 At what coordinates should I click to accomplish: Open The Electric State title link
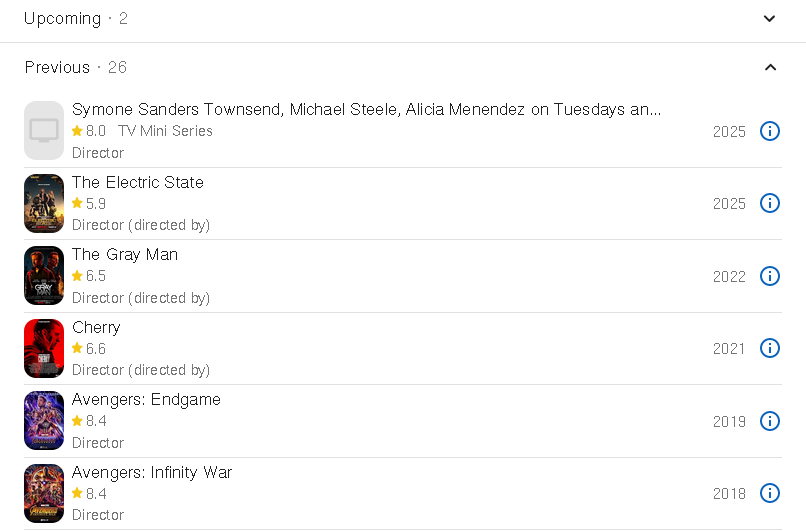138,182
